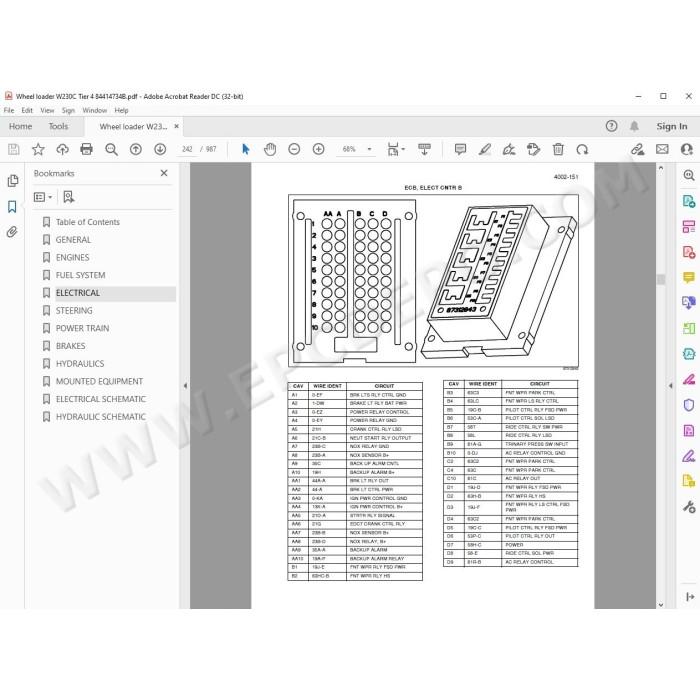Open the fit page options icon
Screen dimensions: 700x700
point(396,149)
